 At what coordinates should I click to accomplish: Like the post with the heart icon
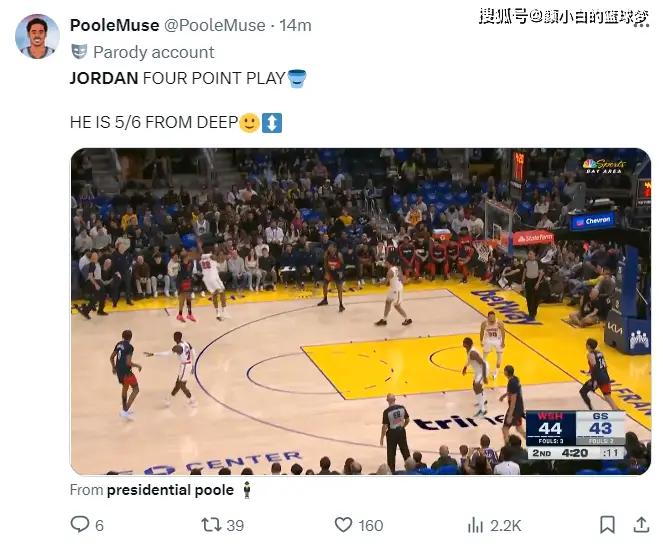tap(343, 525)
